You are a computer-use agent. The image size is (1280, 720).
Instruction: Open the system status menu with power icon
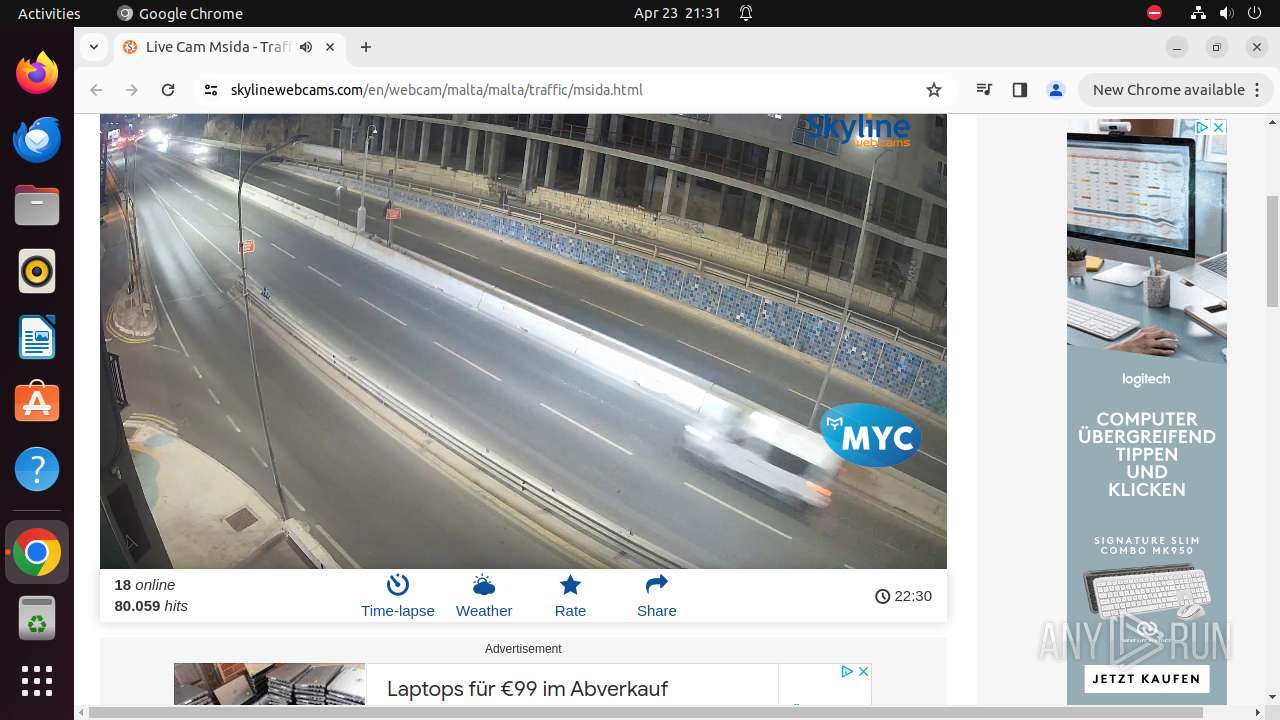pyautogui.click(x=1254, y=13)
